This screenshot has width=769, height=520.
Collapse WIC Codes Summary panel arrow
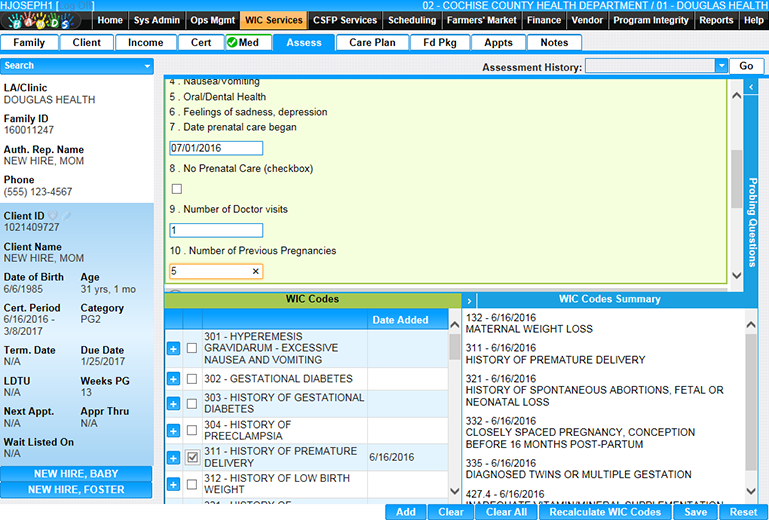[469, 300]
